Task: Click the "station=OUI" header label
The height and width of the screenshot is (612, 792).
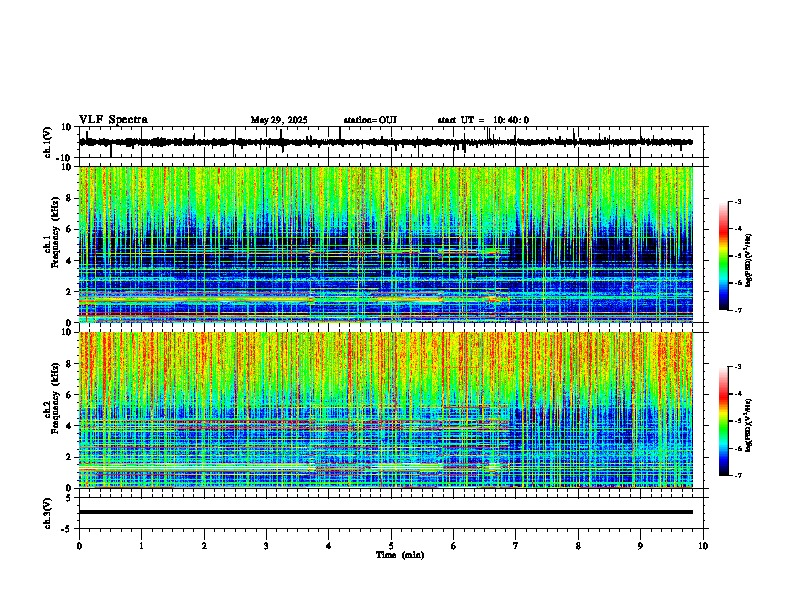Action: tap(370, 120)
